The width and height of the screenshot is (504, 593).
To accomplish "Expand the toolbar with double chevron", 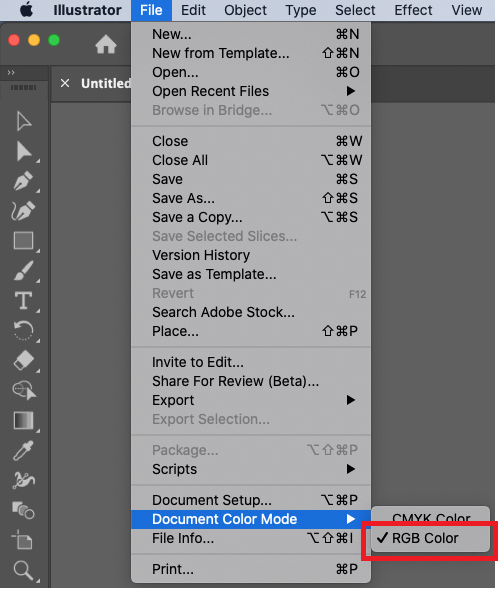I will click(x=11, y=72).
